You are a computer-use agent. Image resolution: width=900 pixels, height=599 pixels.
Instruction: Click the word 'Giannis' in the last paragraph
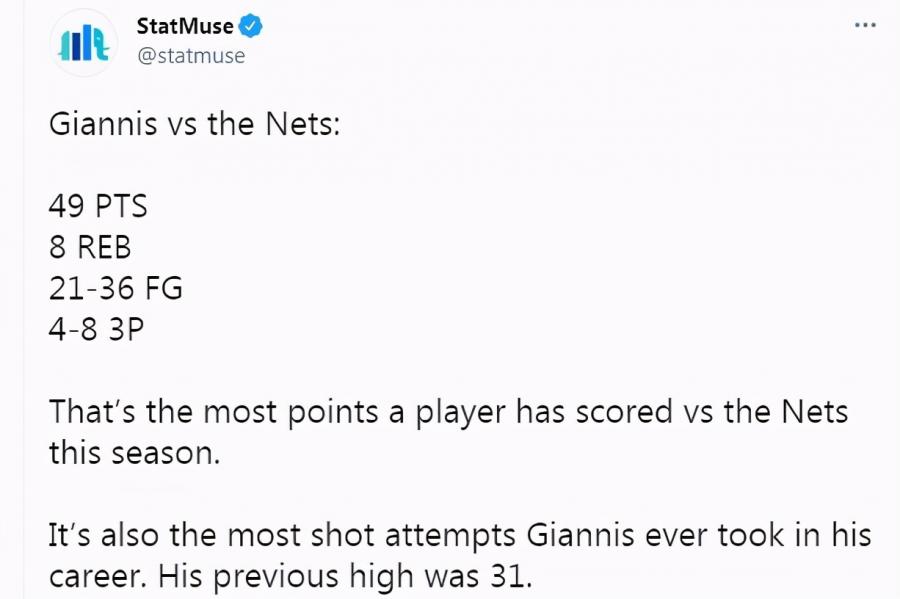tap(580, 535)
